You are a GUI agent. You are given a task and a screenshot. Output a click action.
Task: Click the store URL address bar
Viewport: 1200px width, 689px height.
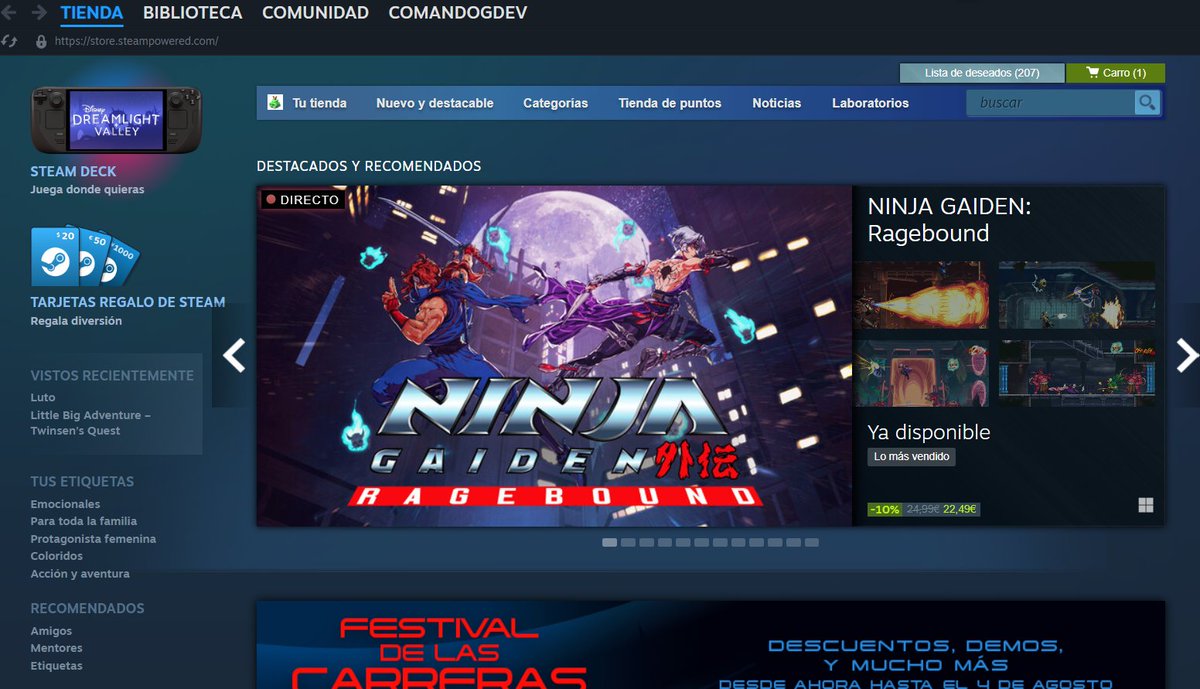coord(136,41)
